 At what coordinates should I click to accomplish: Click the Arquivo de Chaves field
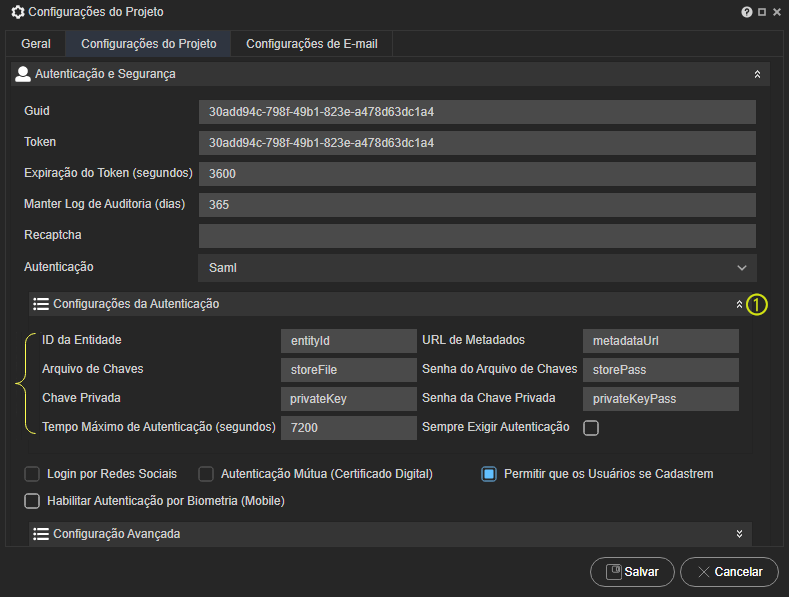pos(349,370)
